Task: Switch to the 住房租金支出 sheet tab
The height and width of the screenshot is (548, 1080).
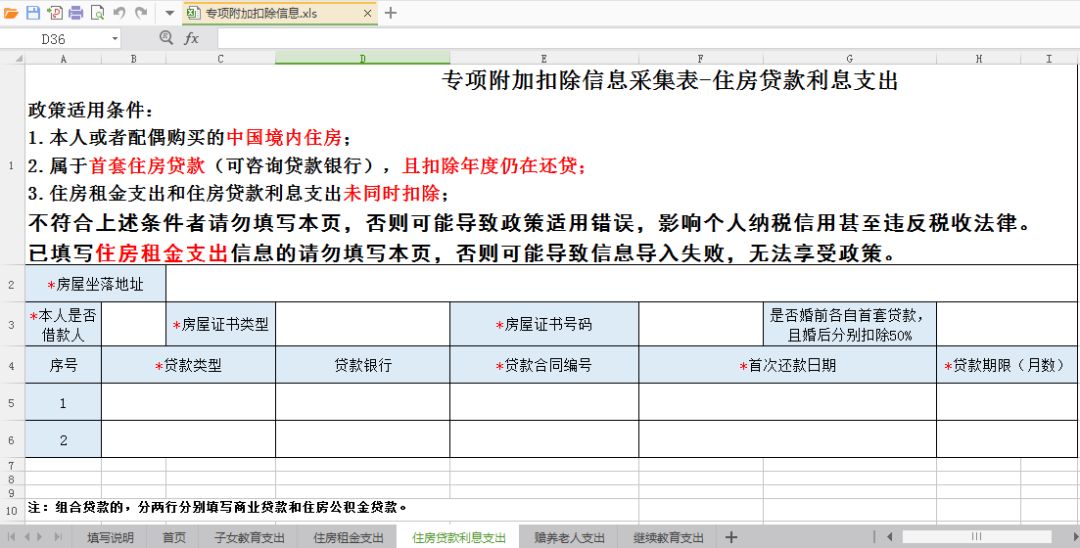Action: [348, 538]
